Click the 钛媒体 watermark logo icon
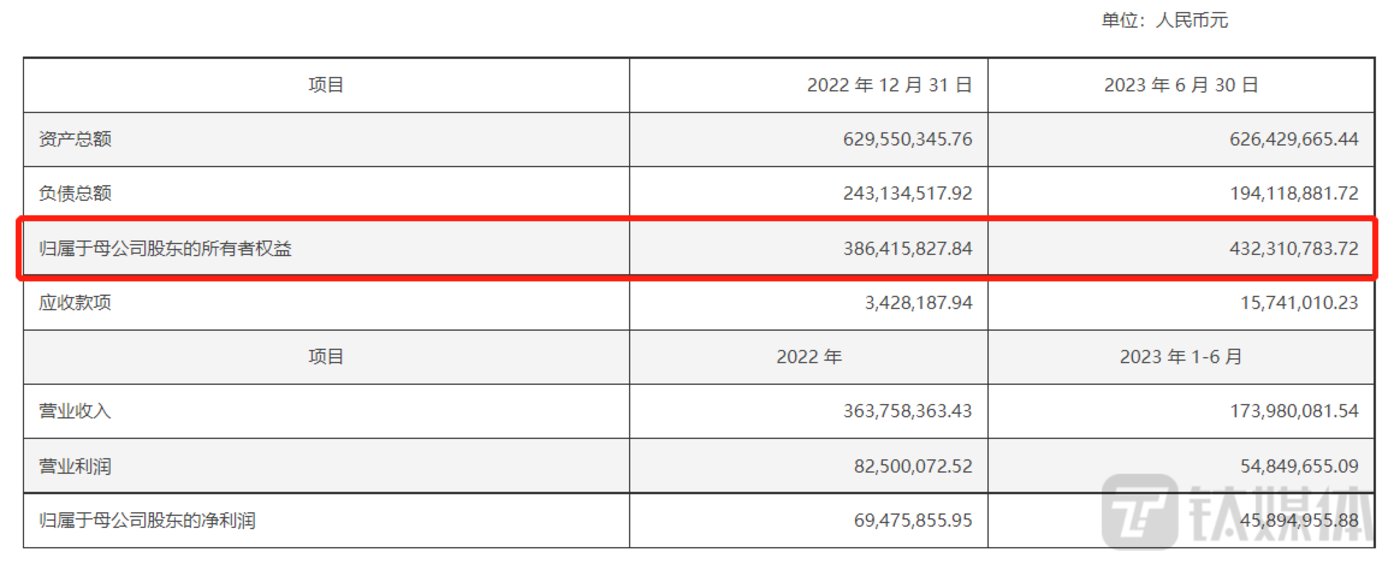This screenshot has height=576, width=1400. point(1140,510)
